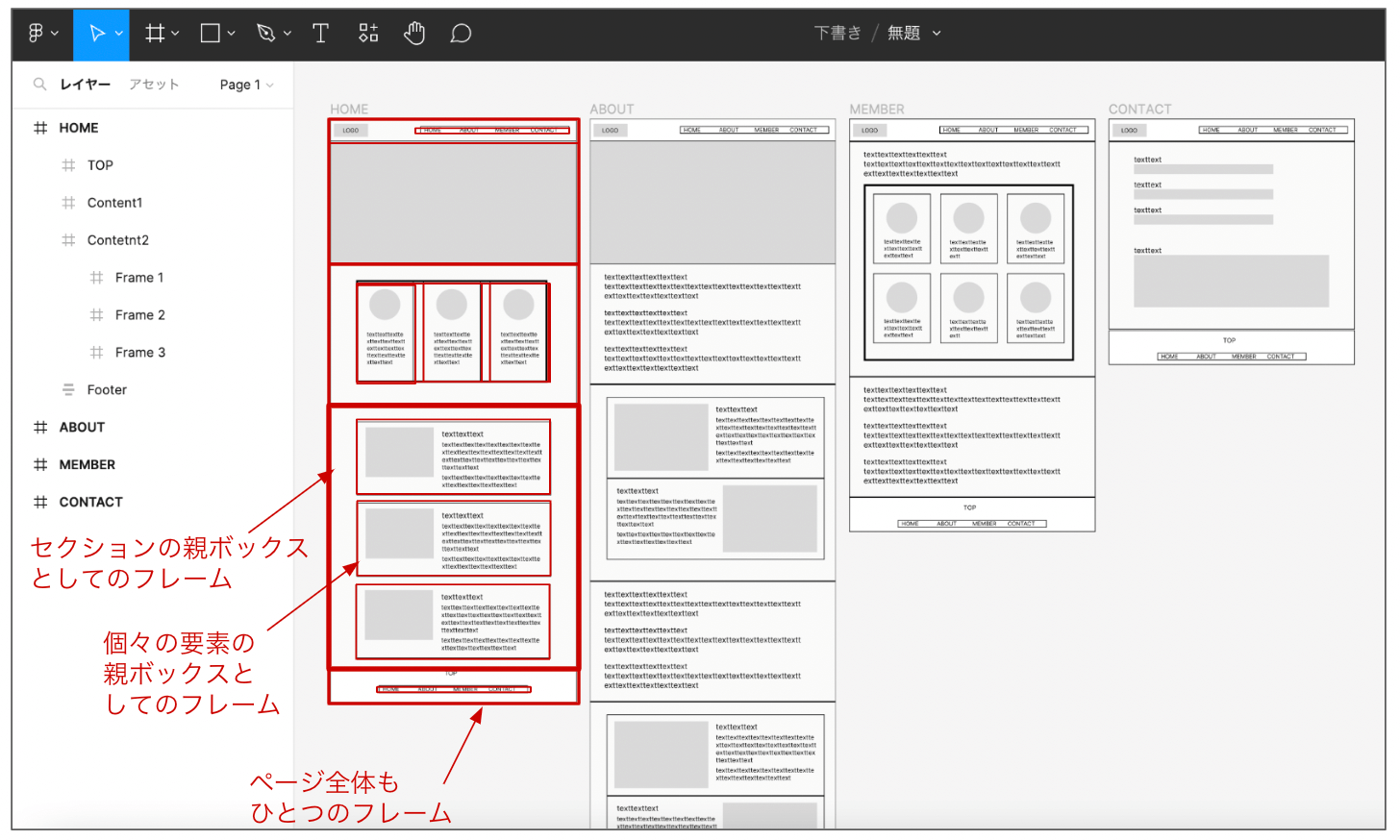This screenshot has width=1400, height=840.
Task: Click frame icon beside Frame 1 layer
Action: (96, 278)
